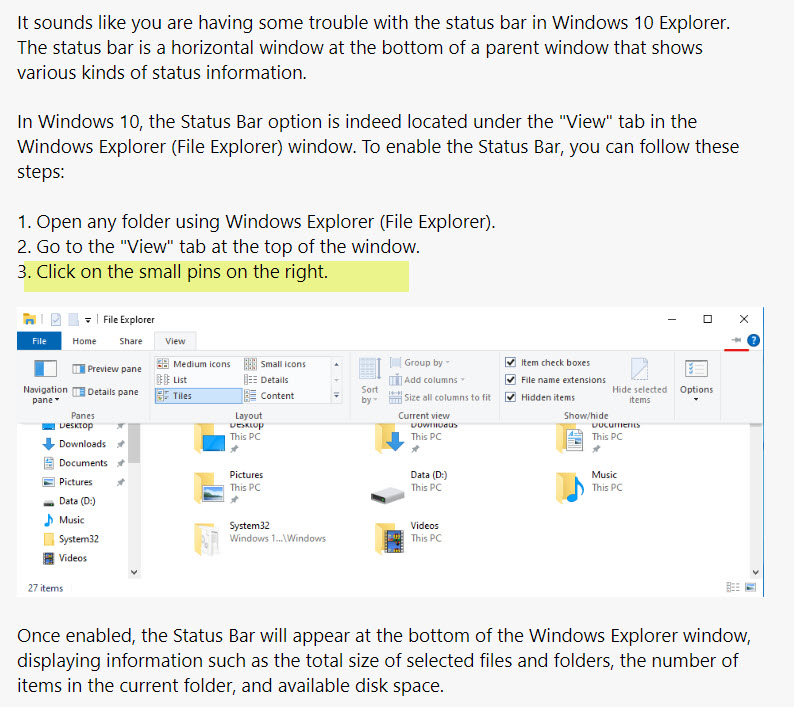Open the Music folder tile
The width and height of the screenshot is (794, 707).
589,487
